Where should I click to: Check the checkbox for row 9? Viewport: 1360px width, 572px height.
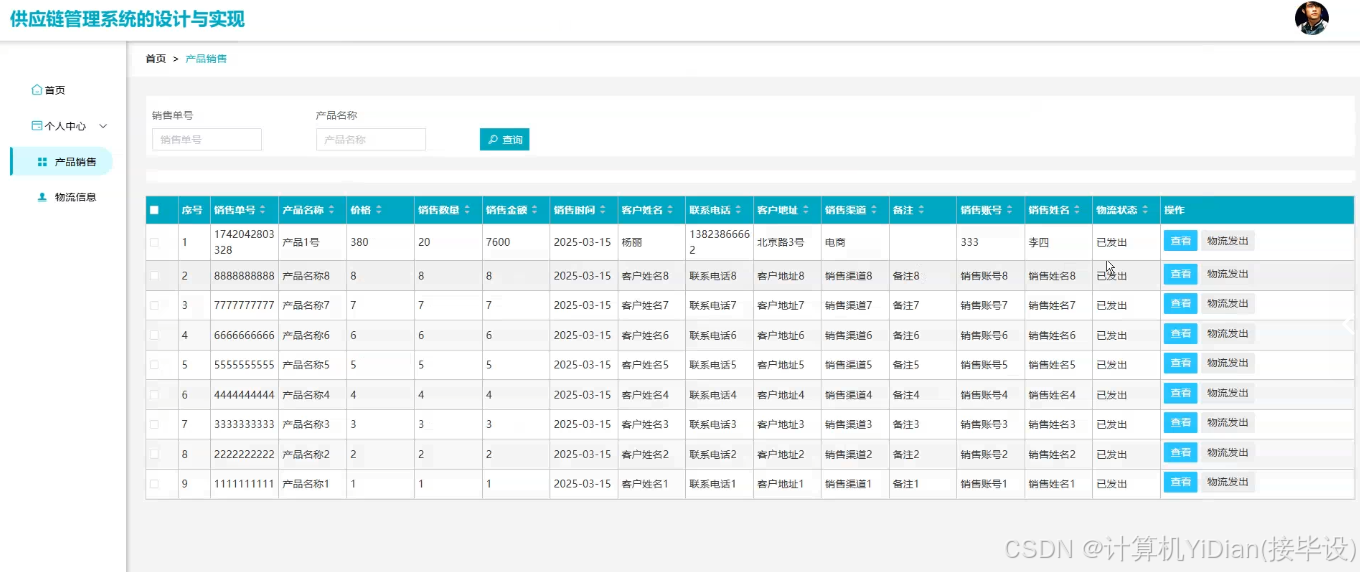[x=154, y=484]
